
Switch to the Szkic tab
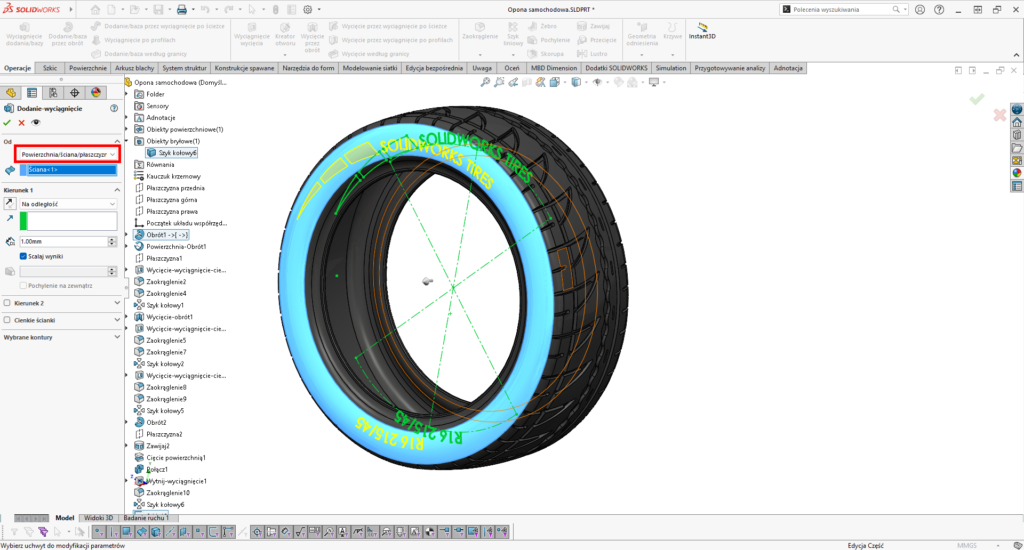pyautogui.click(x=50, y=68)
